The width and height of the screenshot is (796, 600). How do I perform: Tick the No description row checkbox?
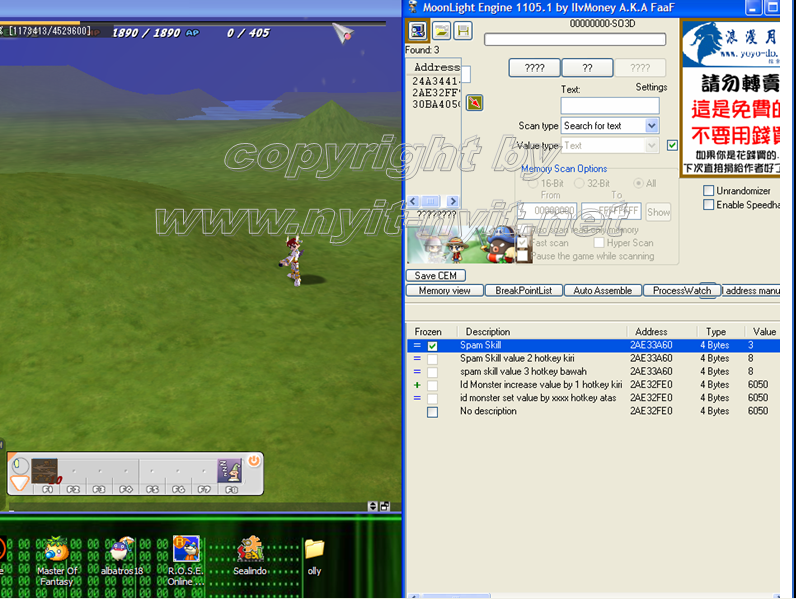(x=433, y=412)
